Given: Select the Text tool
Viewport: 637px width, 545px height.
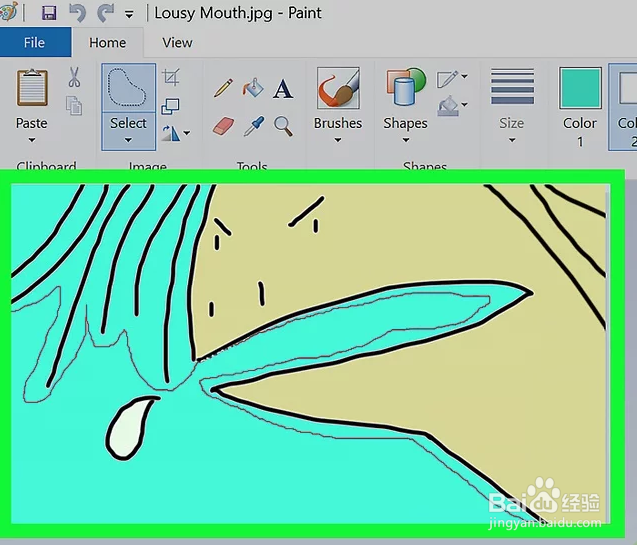Looking at the screenshot, I should click(x=283, y=89).
